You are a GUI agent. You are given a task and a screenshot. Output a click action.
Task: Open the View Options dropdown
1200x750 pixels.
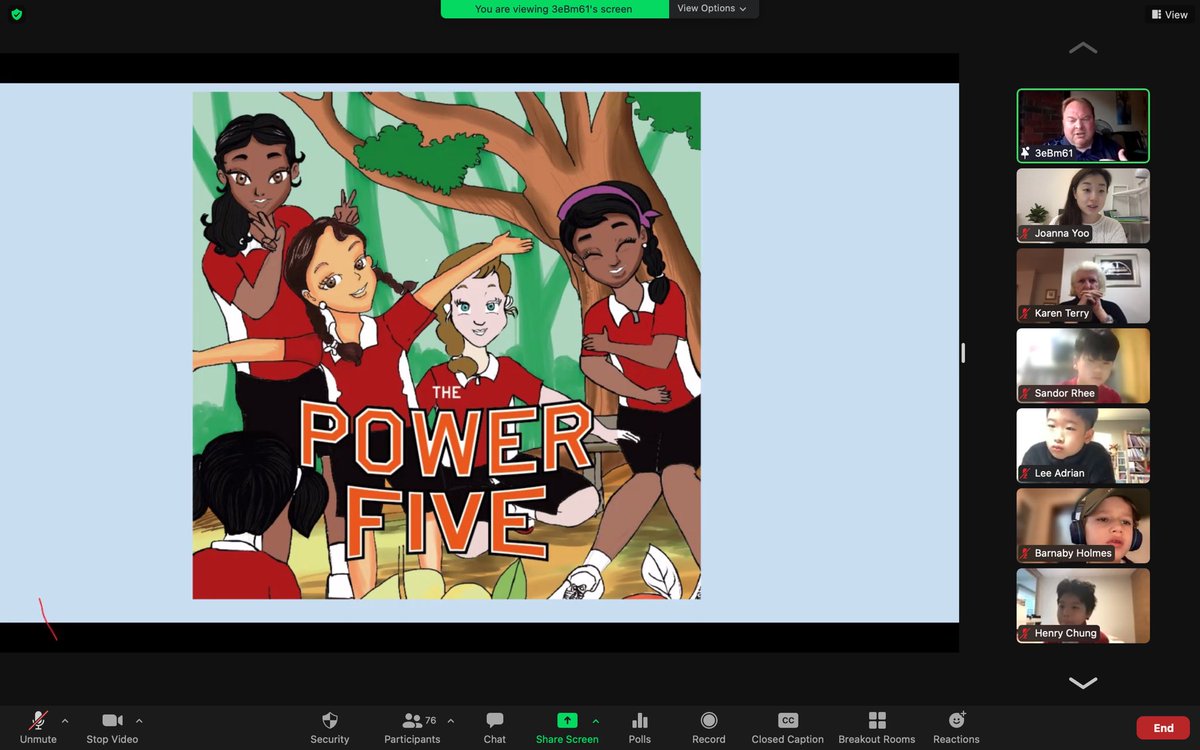click(712, 8)
